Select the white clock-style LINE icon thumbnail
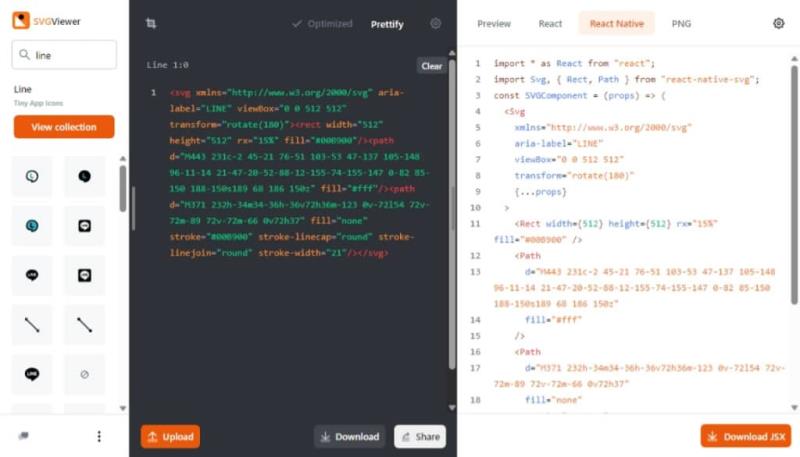Image resolution: width=800 pixels, height=457 pixels. click(x=32, y=176)
